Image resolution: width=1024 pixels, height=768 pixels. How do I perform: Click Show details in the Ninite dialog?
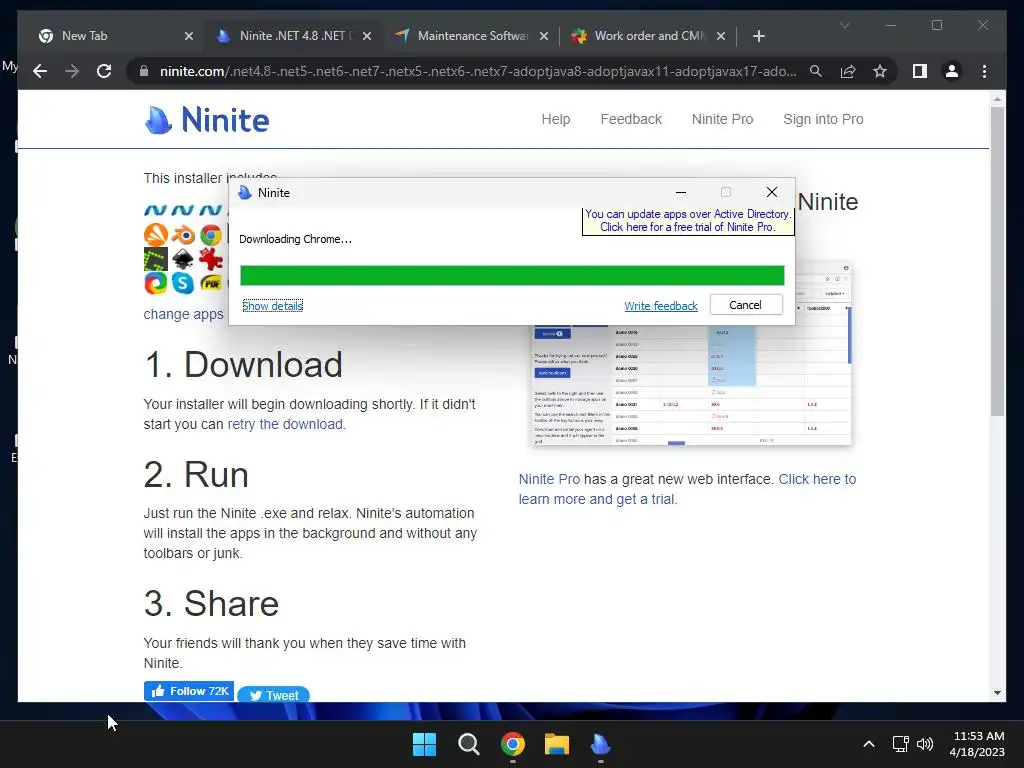click(x=272, y=306)
